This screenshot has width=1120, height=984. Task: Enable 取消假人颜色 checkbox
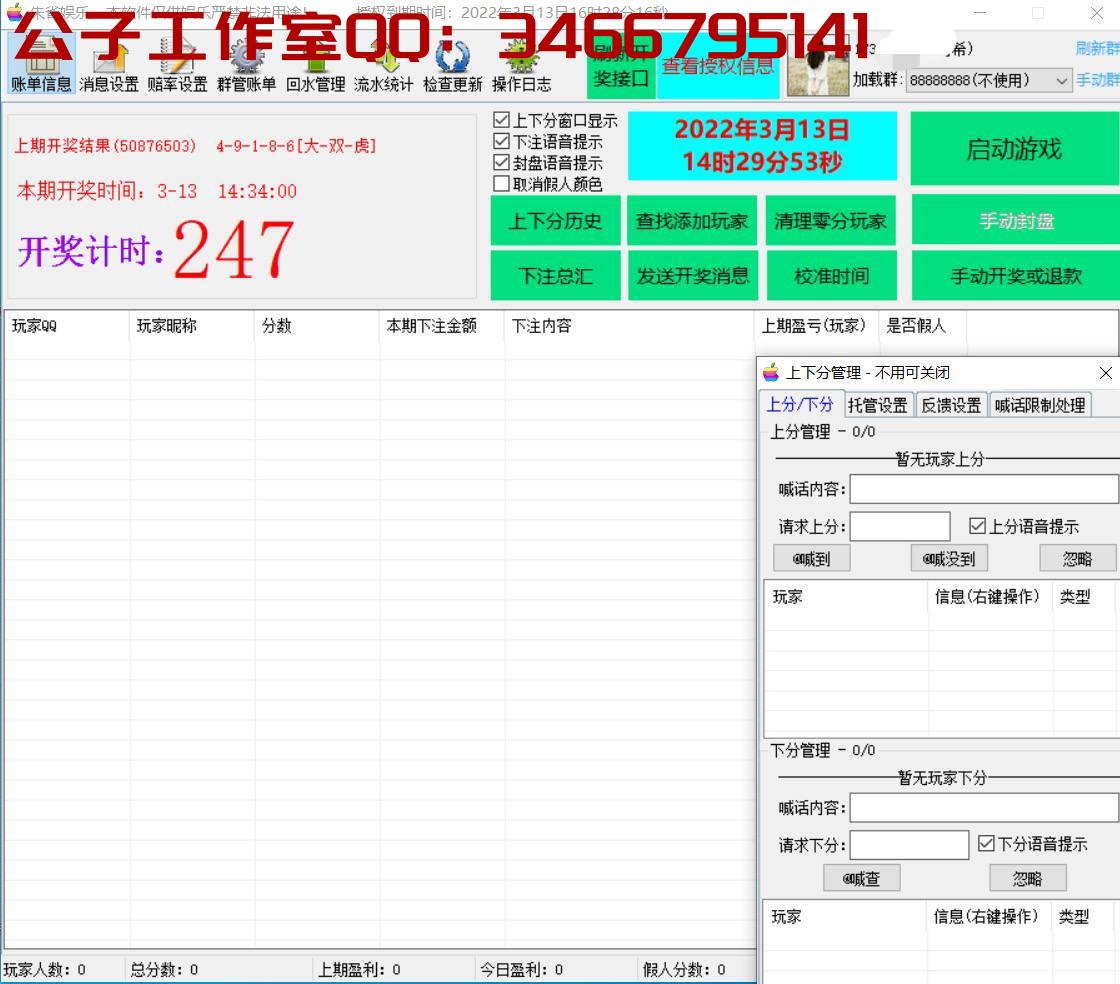pyautogui.click(x=501, y=184)
